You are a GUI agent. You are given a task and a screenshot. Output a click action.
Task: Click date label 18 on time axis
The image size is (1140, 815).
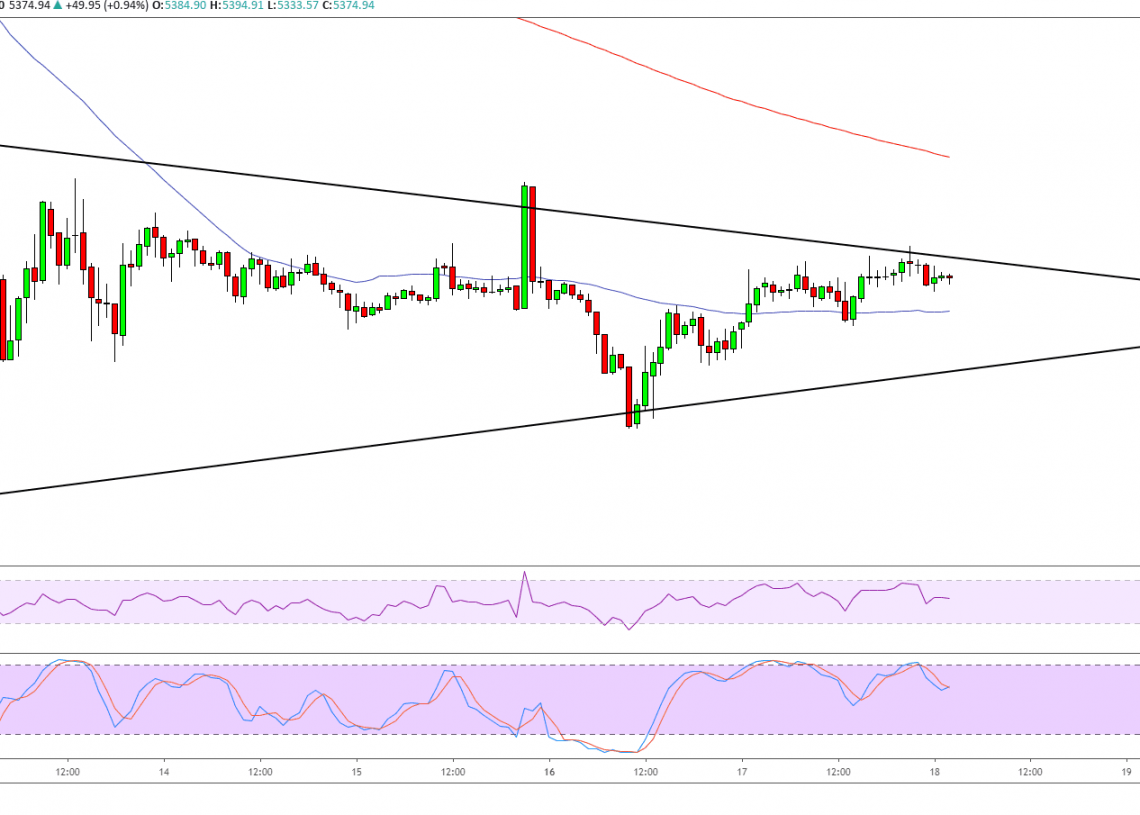coord(934,772)
